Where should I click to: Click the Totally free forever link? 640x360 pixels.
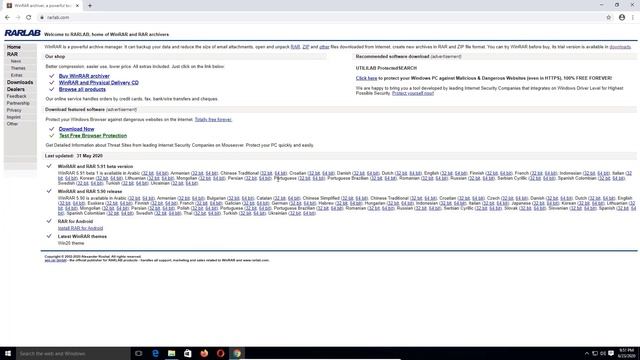tap(213, 120)
